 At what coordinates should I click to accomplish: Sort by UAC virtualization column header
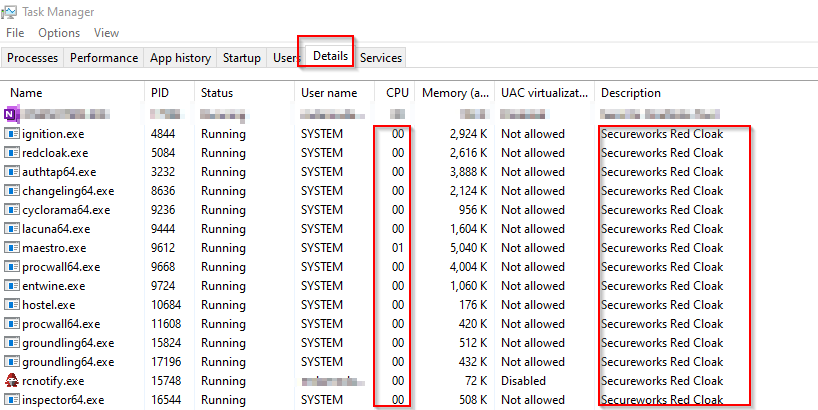coord(545,93)
